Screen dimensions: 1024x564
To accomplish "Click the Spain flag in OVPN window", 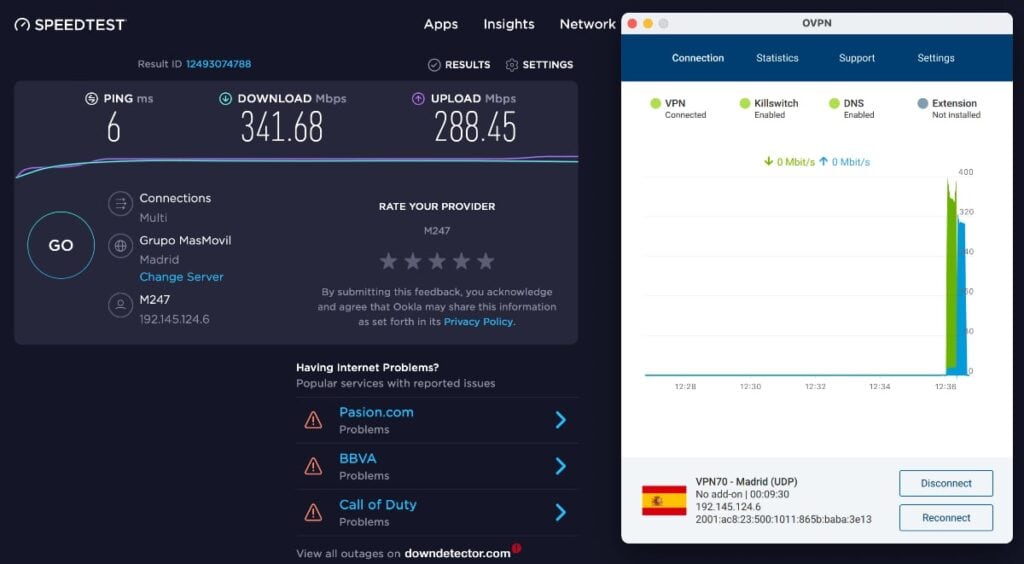I will (664, 500).
